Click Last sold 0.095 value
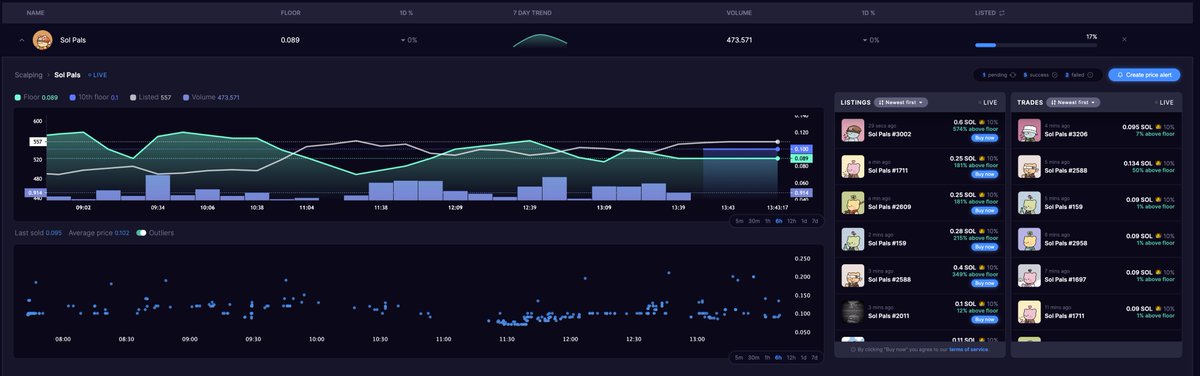Screen dimensions: 1200x376 click(54, 233)
